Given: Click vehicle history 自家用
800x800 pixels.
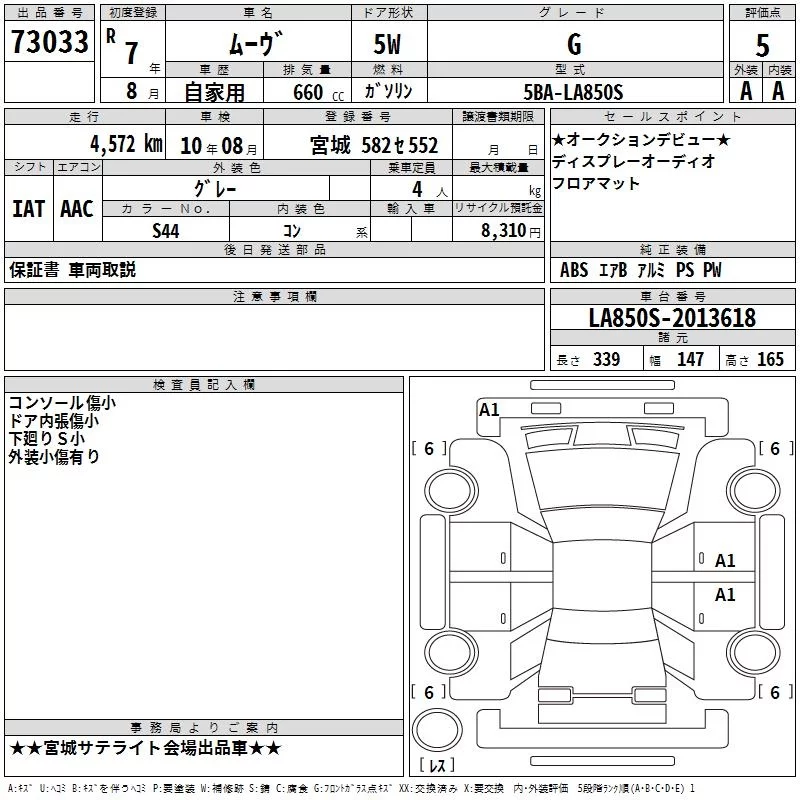Looking at the screenshot, I should 214,92.
